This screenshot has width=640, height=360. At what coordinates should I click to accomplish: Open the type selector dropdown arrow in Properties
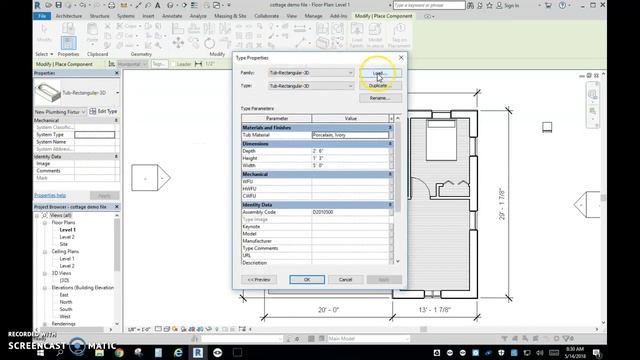118,93
